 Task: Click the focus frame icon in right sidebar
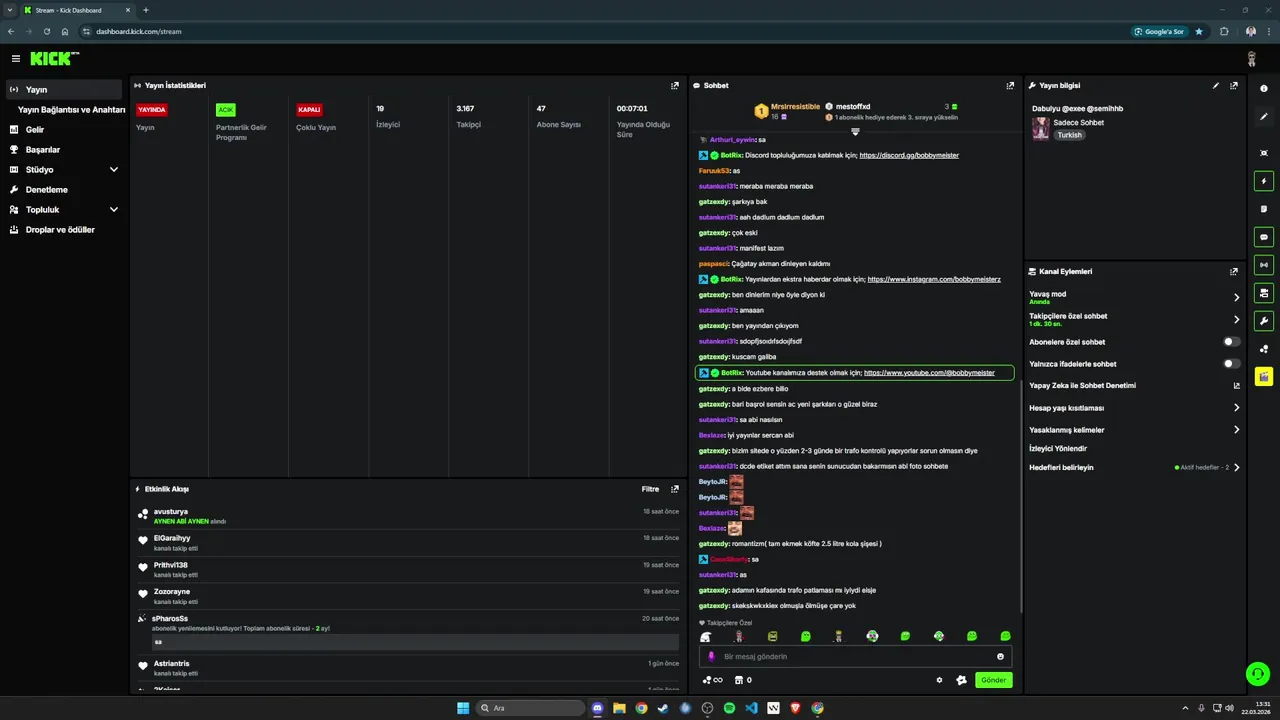pyautogui.click(x=1264, y=153)
